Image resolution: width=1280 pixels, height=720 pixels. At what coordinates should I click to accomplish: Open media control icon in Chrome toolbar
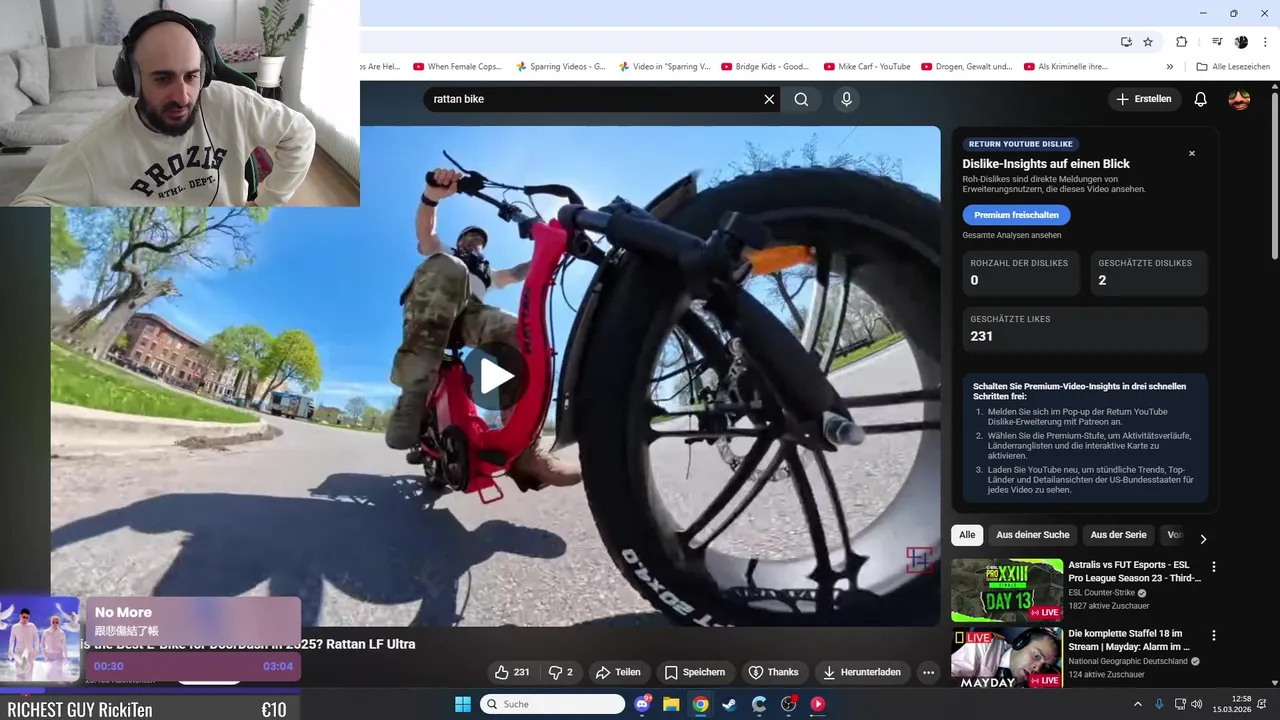click(x=1217, y=42)
